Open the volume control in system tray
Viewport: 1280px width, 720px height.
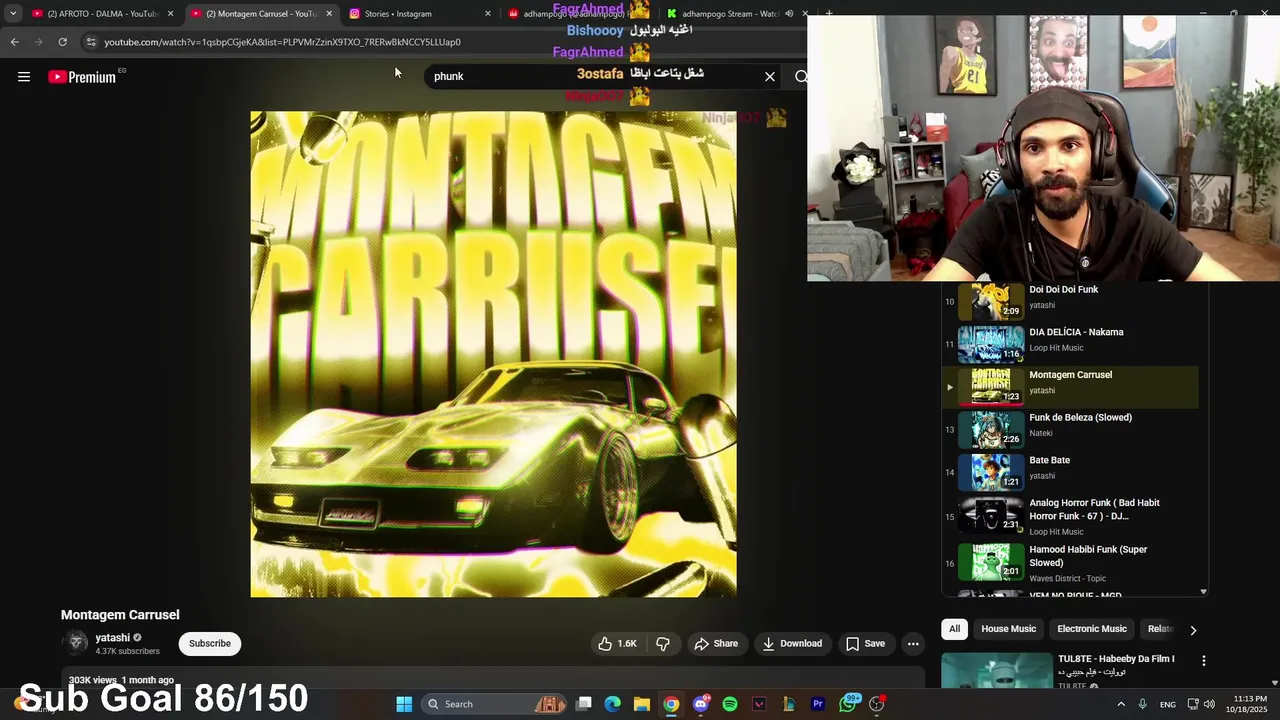tap(1211, 704)
